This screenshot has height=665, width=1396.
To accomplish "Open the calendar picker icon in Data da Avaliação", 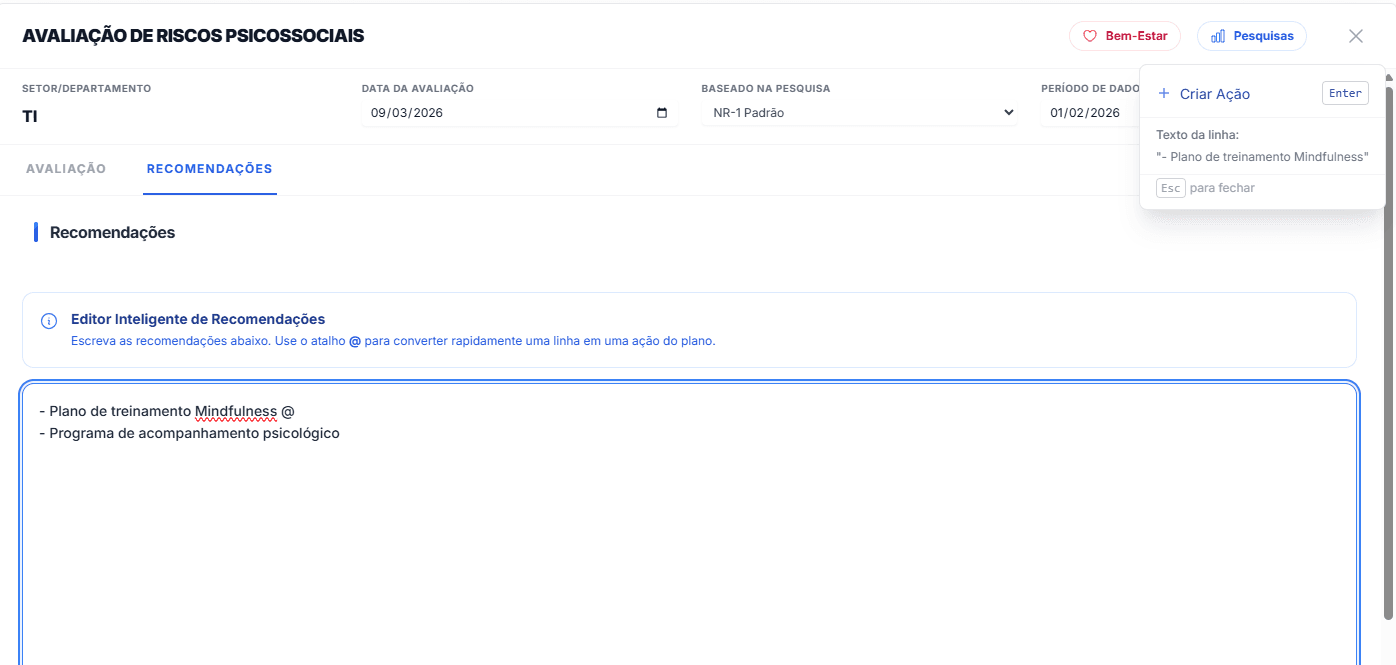I will point(662,113).
